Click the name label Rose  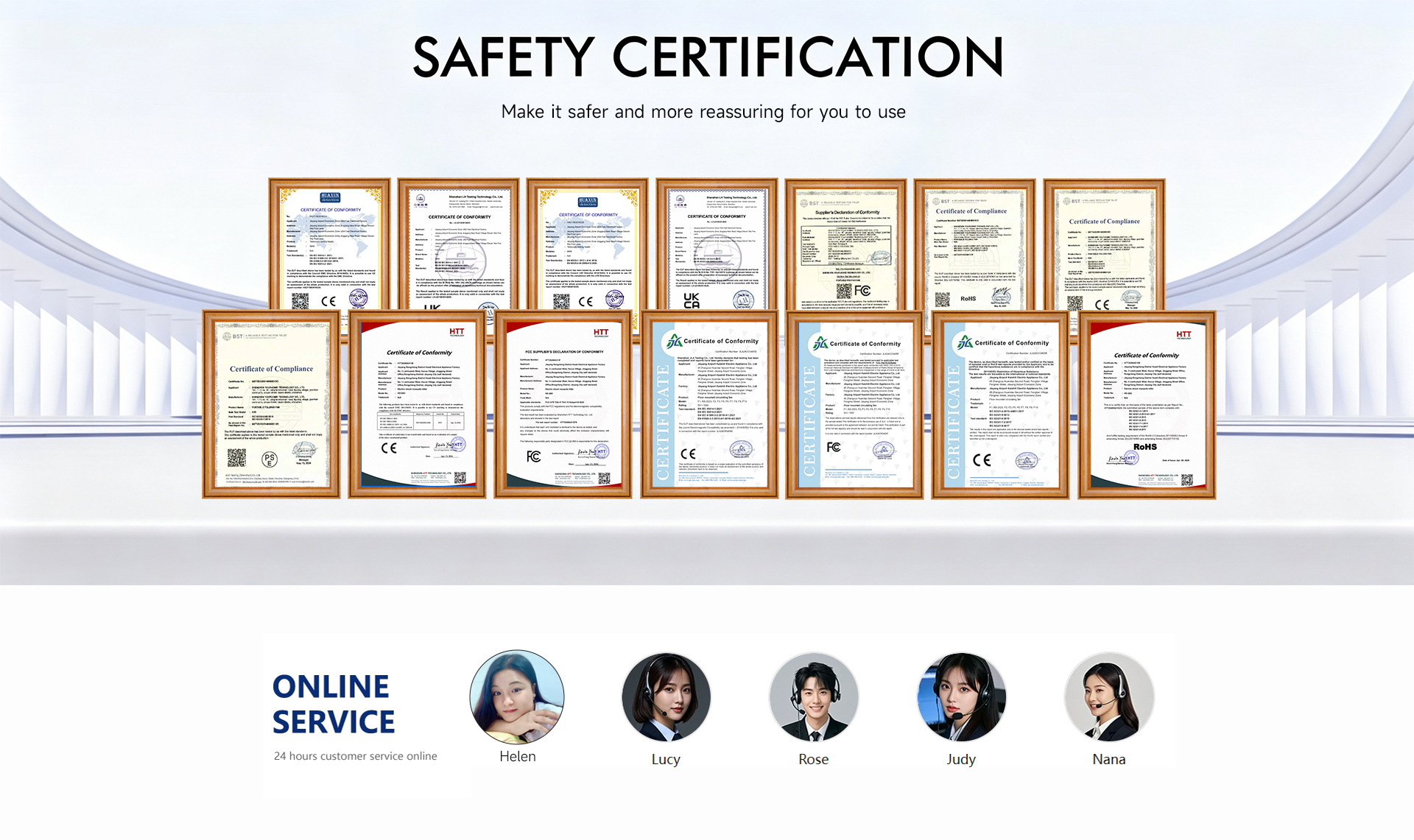tap(814, 759)
